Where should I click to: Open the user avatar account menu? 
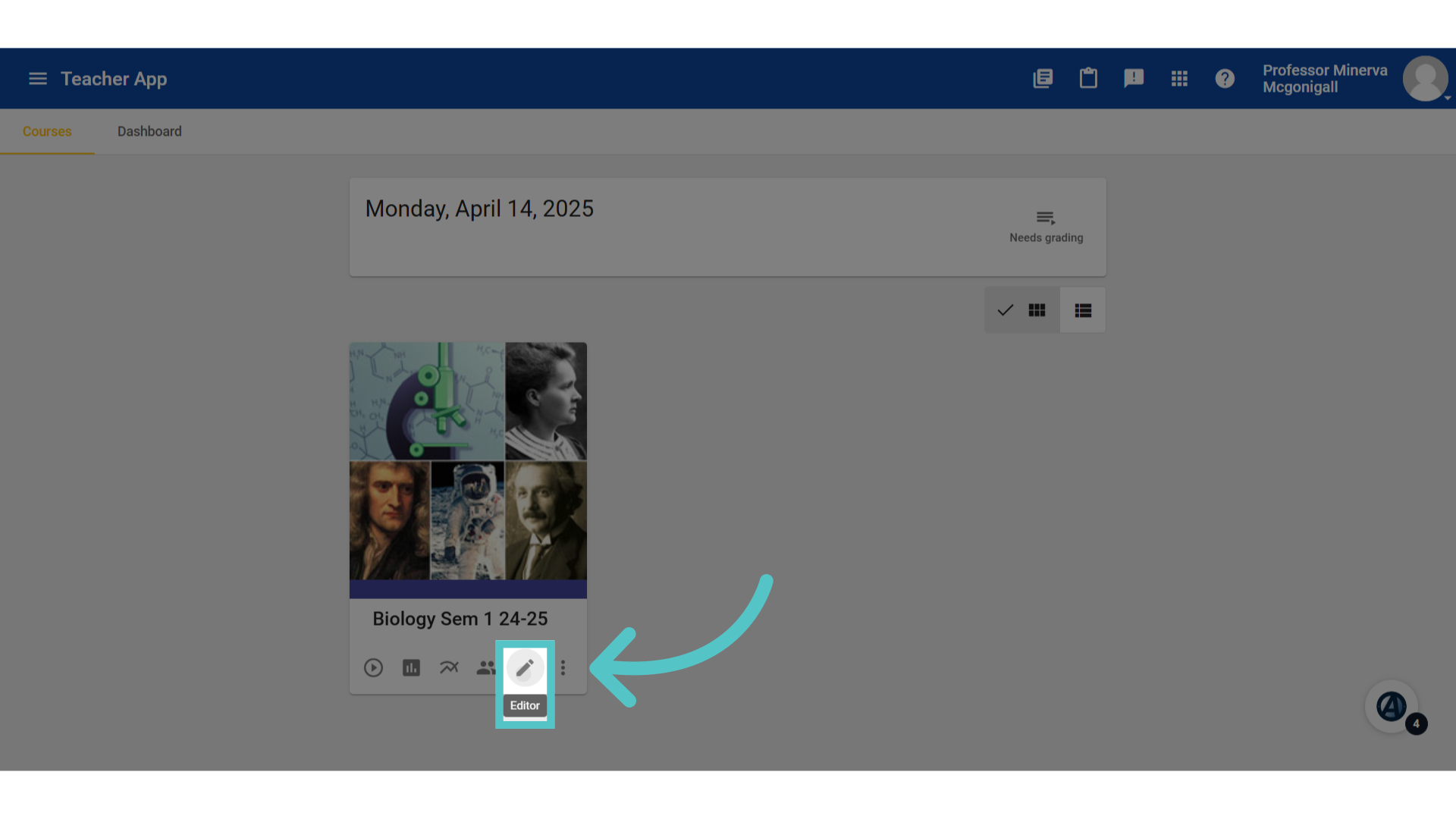click(x=1426, y=79)
